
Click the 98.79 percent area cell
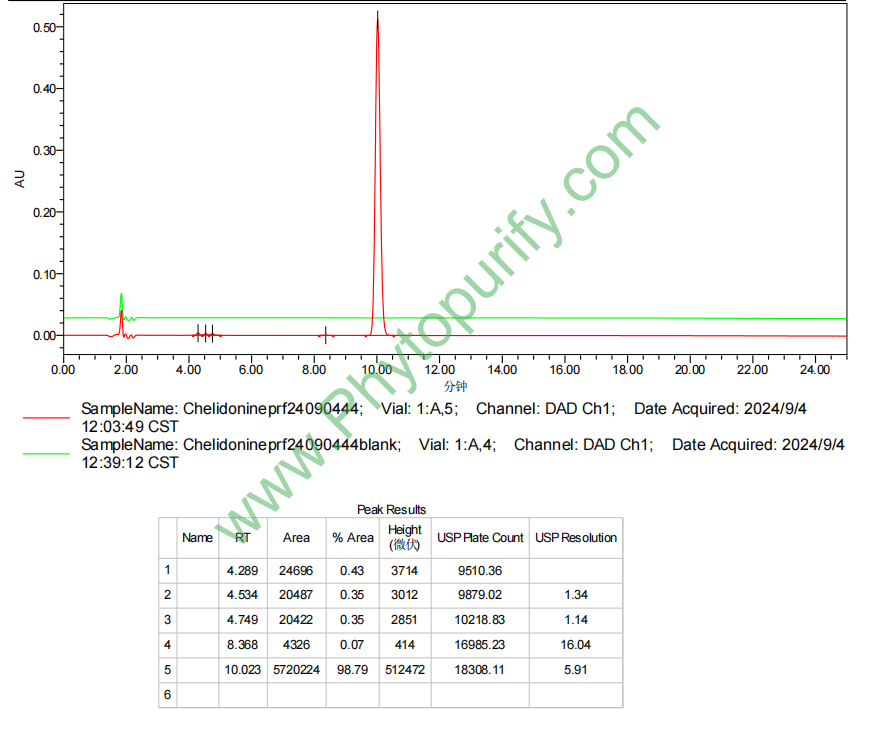(x=353, y=670)
